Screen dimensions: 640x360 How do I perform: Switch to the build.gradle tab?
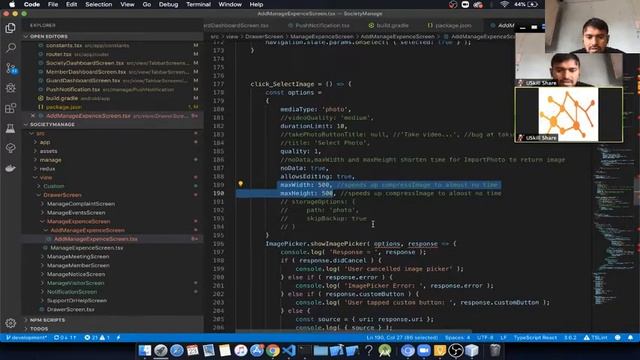(x=389, y=25)
